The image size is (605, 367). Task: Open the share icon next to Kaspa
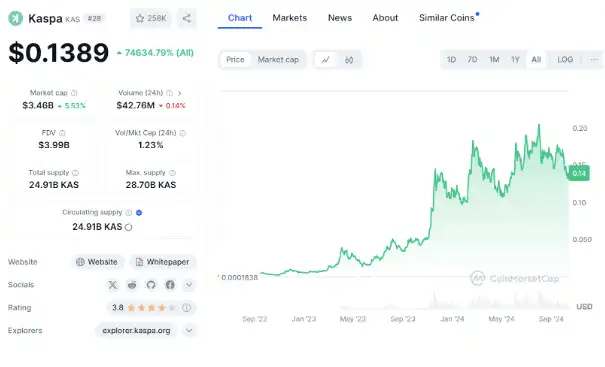[x=187, y=18]
